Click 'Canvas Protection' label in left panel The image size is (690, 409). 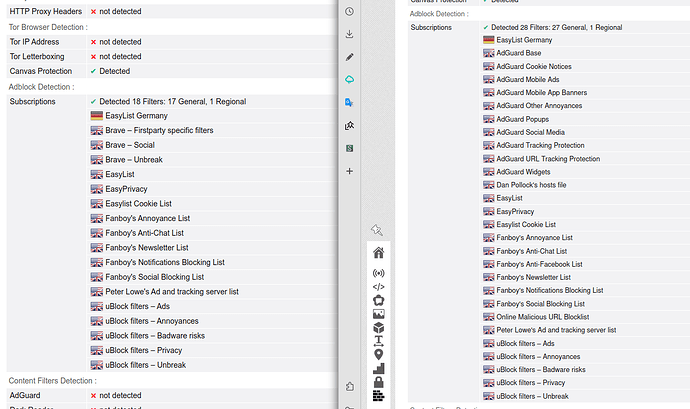(40, 71)
